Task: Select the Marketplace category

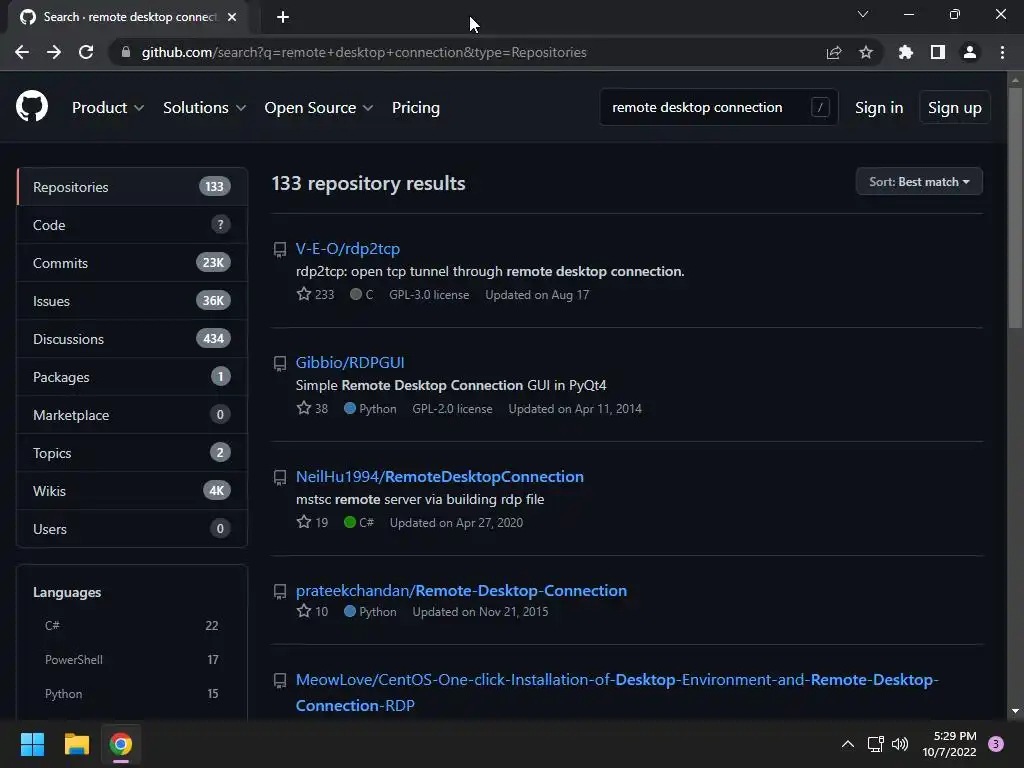Action: pos(132,415)
